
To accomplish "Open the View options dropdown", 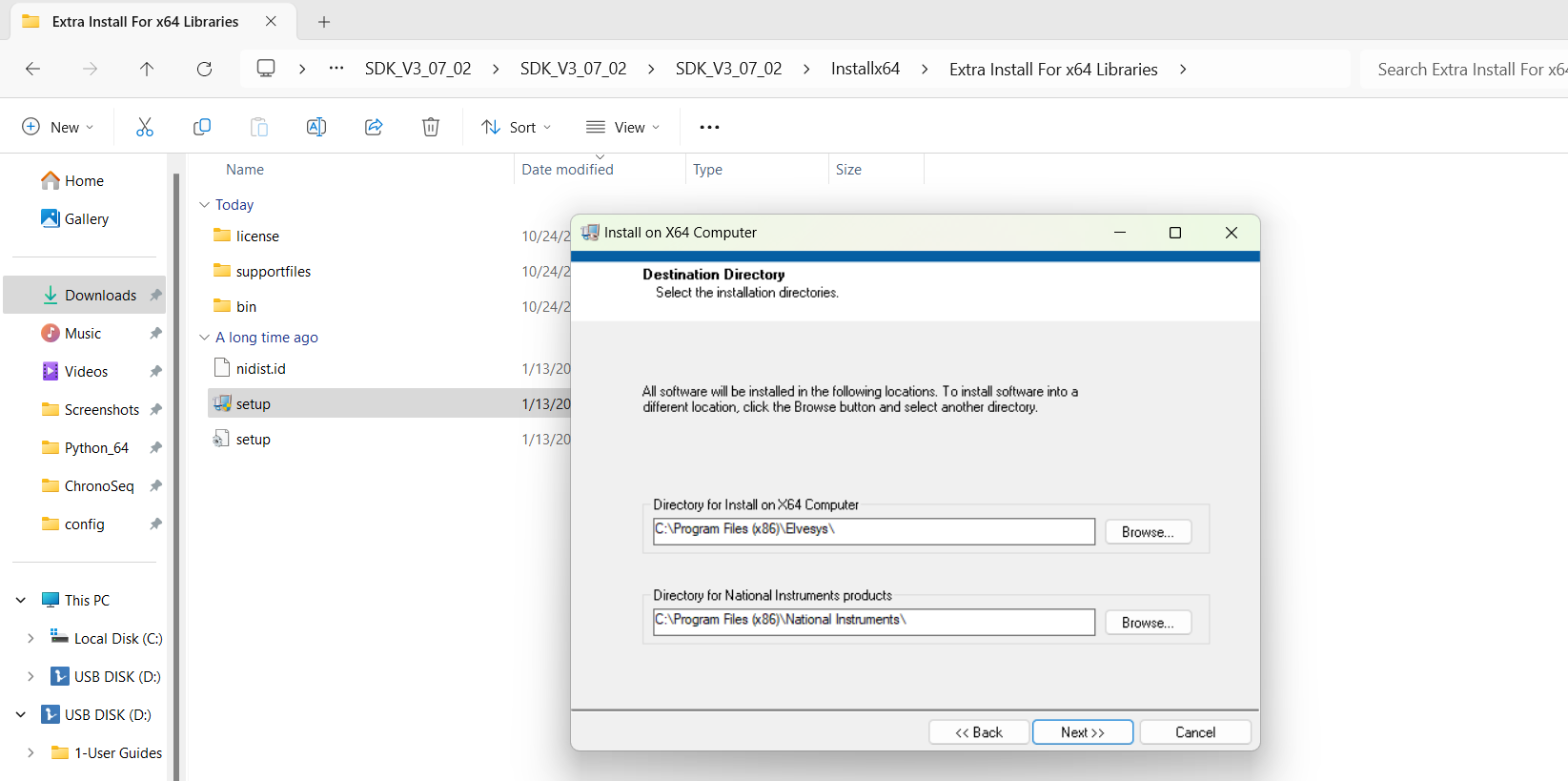I will pos(623,127).
